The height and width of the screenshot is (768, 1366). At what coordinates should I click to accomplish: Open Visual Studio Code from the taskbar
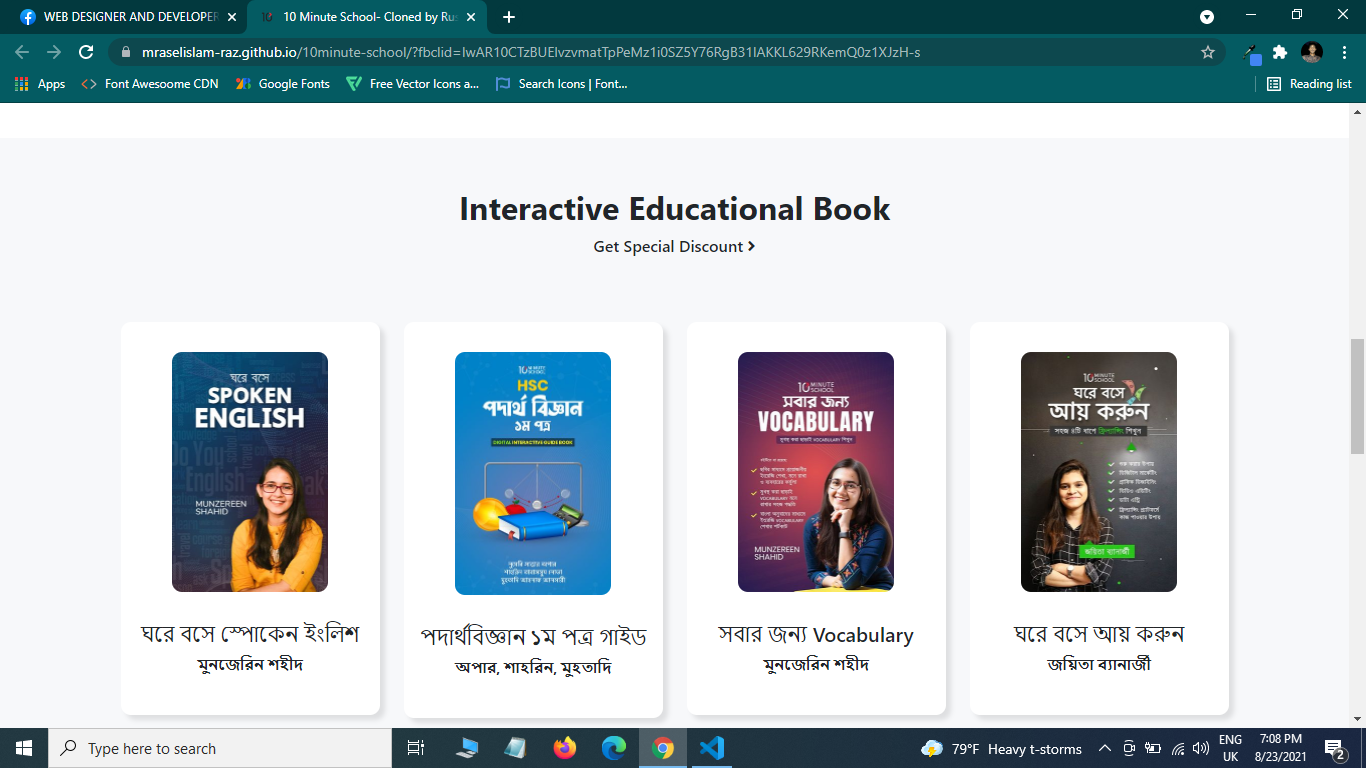click(711, 748)
